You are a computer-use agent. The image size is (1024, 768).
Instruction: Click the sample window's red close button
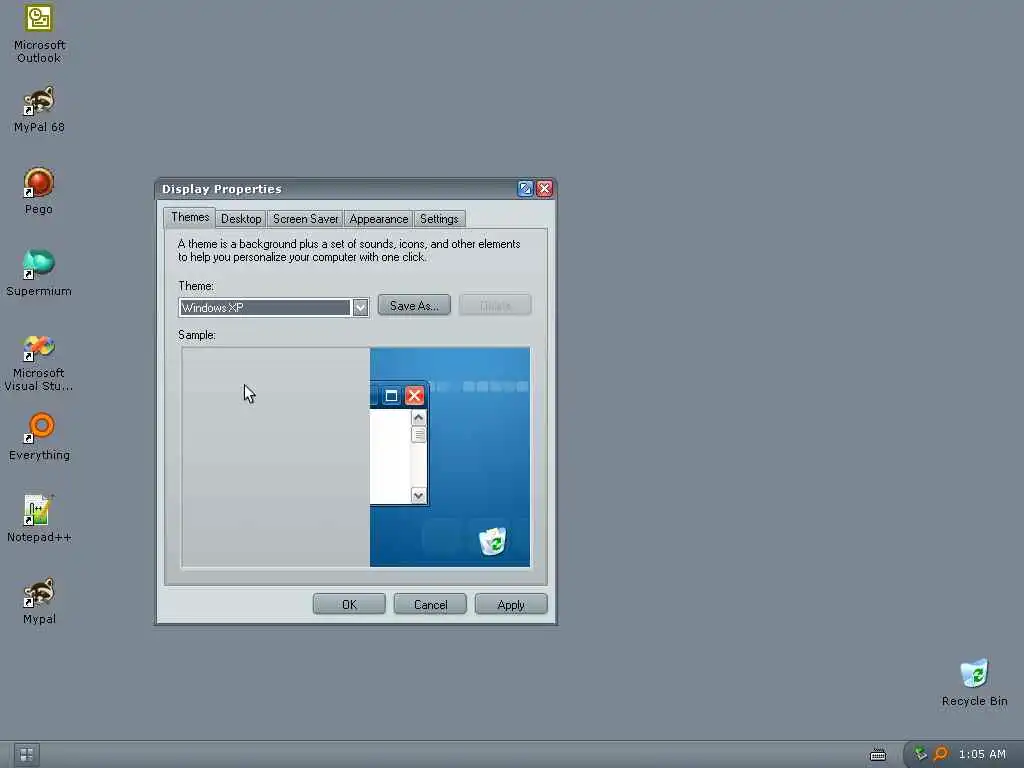[x=415, y=396]
